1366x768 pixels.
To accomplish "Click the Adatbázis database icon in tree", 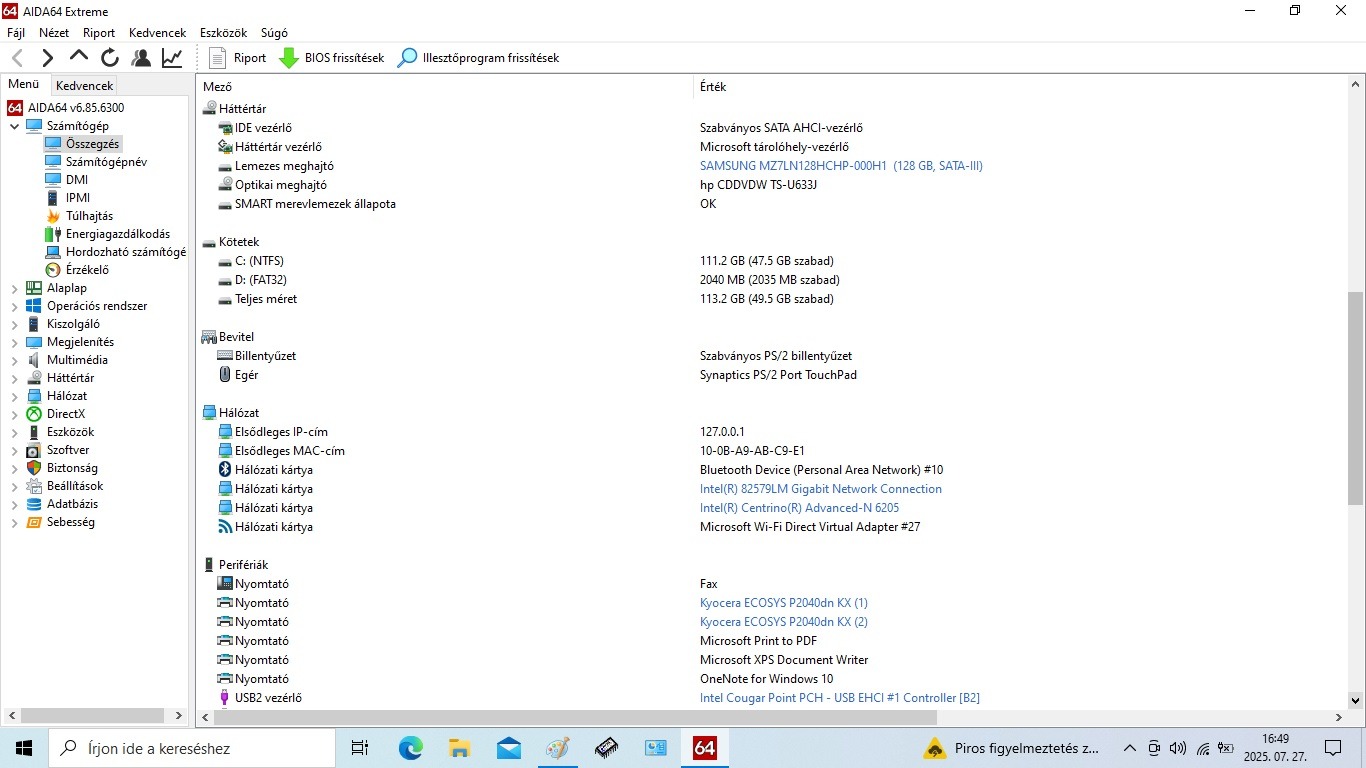I will click(x=34, y=504).
